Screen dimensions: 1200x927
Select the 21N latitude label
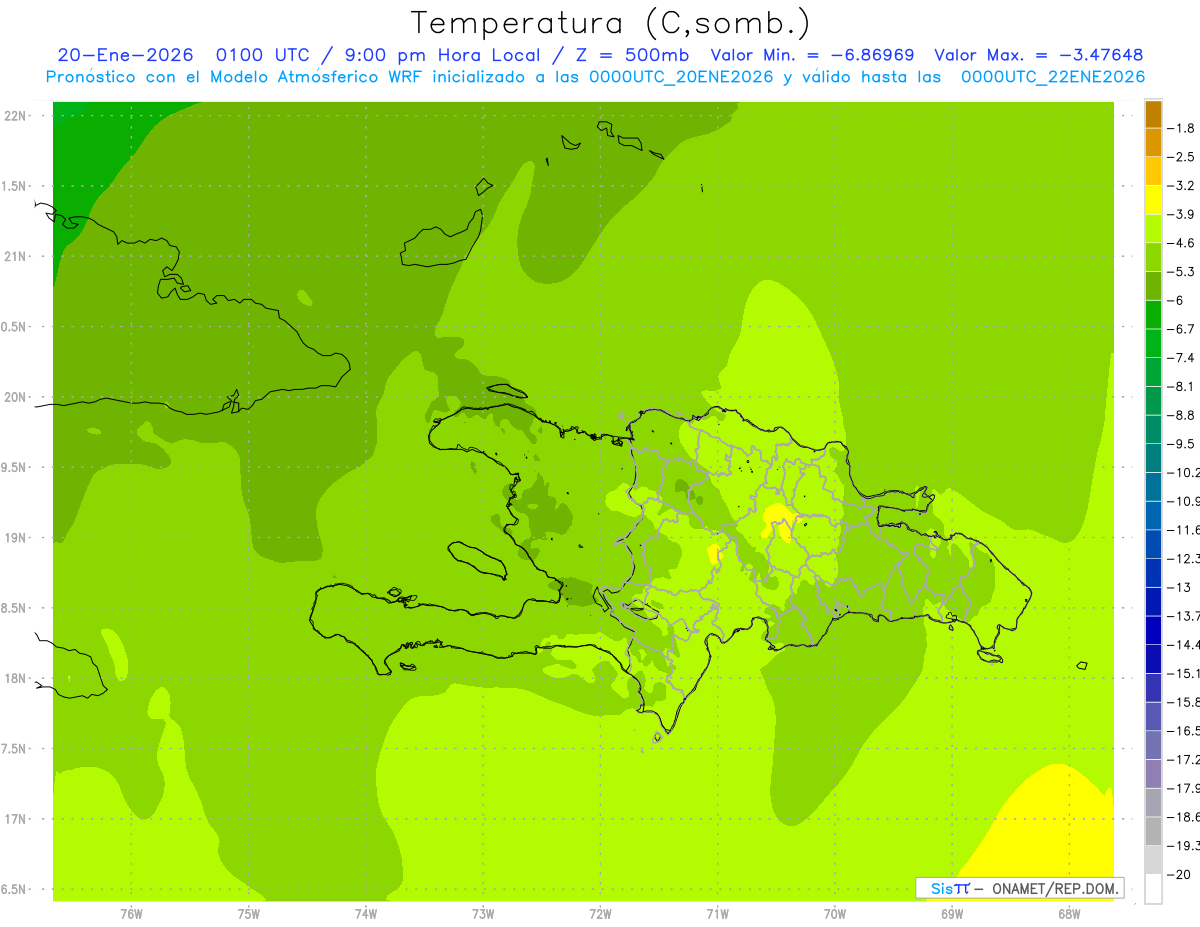point(15,256)
